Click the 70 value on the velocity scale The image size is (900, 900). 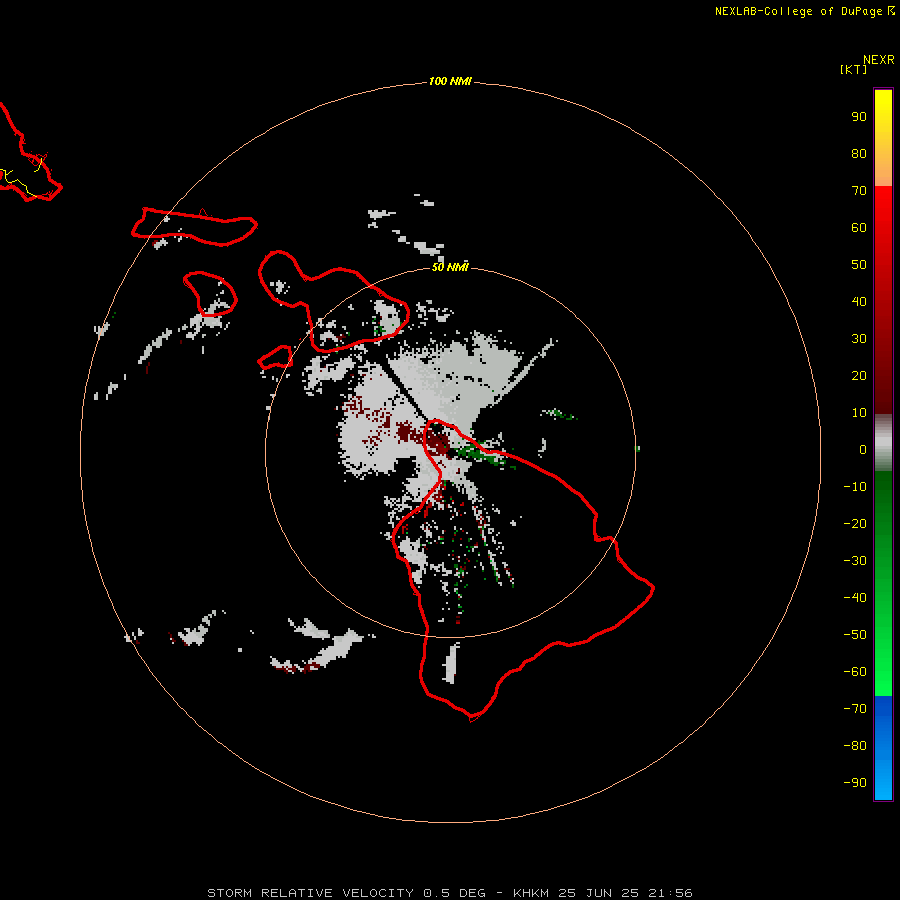coord(859,191)
